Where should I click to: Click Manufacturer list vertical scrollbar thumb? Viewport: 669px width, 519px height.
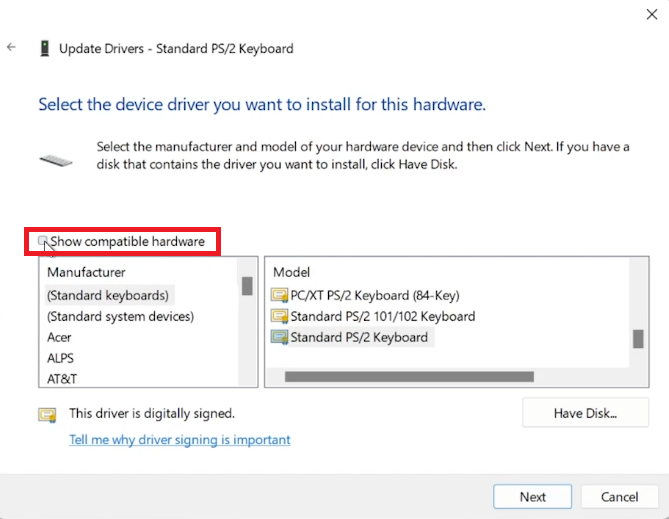tap(246, 286)
